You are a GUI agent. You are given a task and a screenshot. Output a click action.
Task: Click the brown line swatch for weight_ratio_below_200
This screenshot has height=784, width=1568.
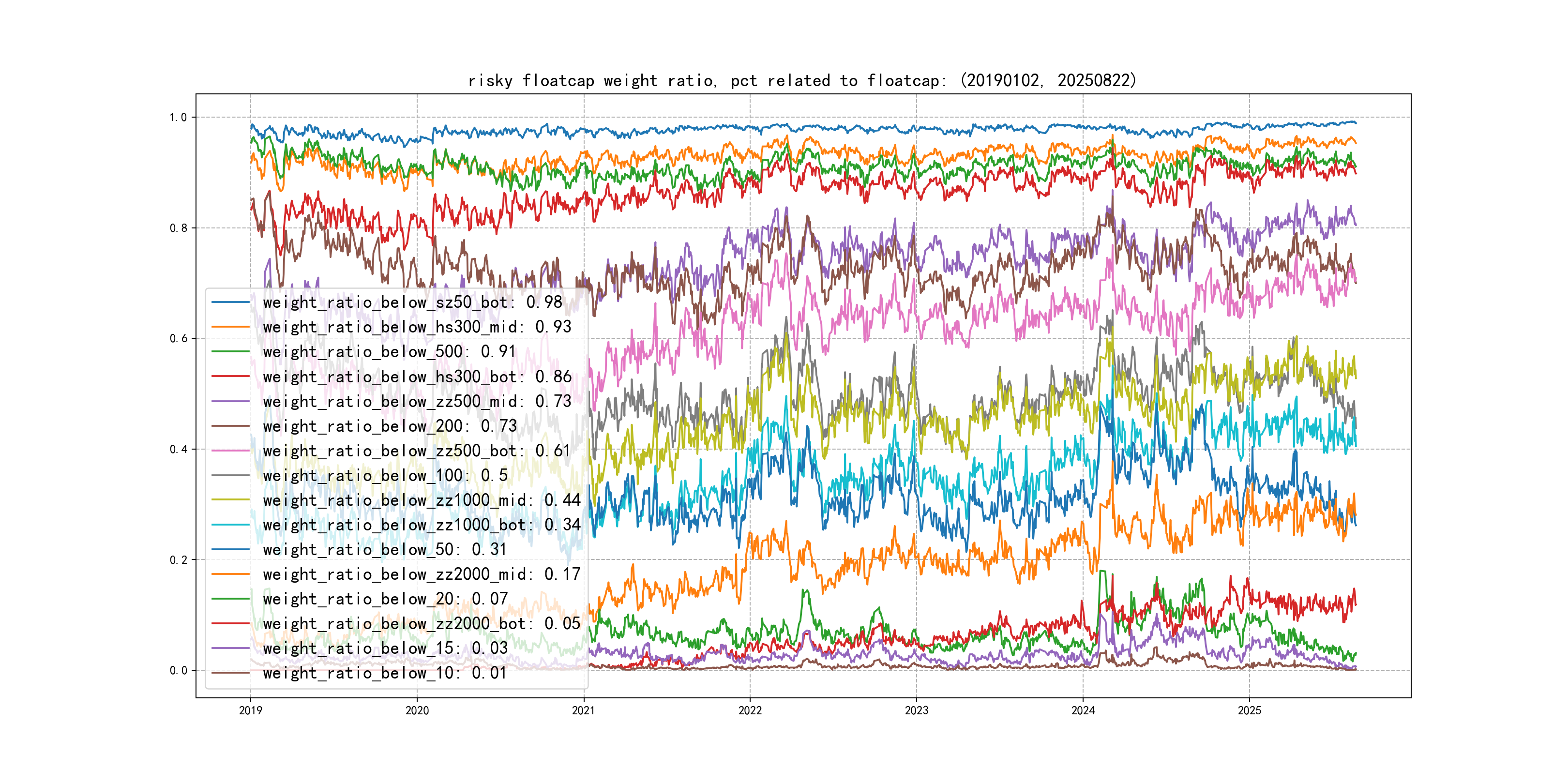tap(230, 426)
